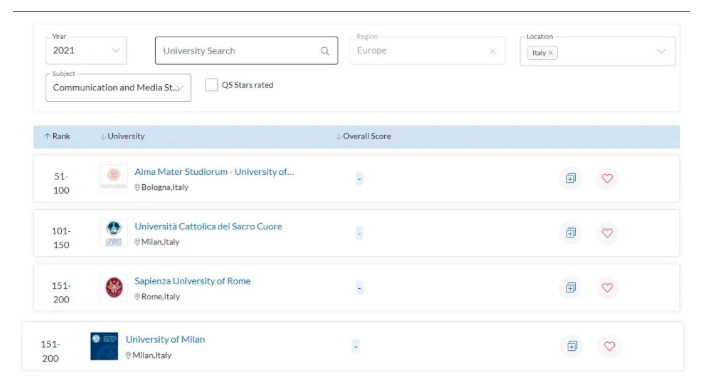This screenshot has height=386, width=702.
Task: Add University of Milan to comparison
Action: [572, 346]
